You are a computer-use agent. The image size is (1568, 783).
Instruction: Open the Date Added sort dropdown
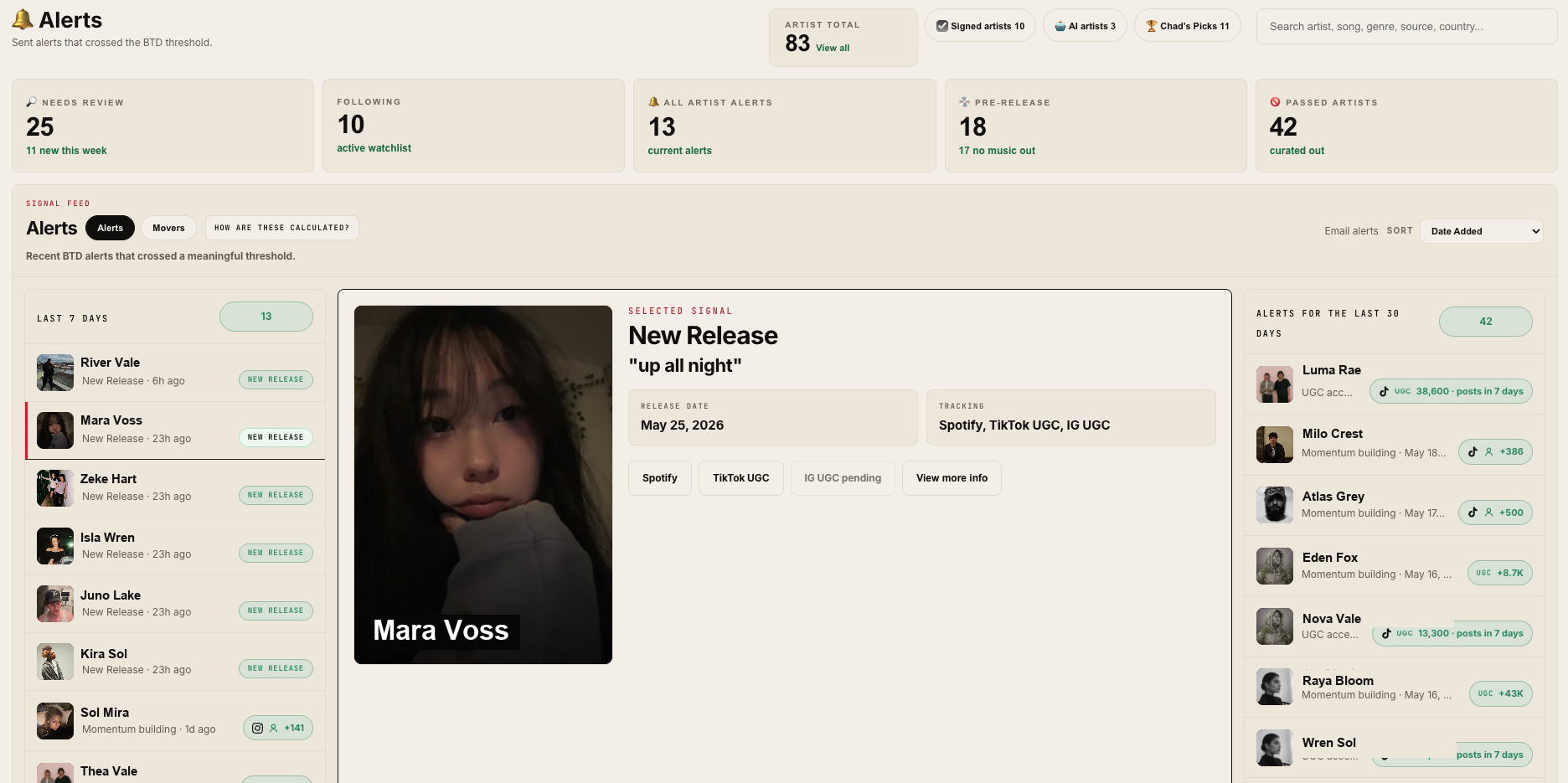1482,231
